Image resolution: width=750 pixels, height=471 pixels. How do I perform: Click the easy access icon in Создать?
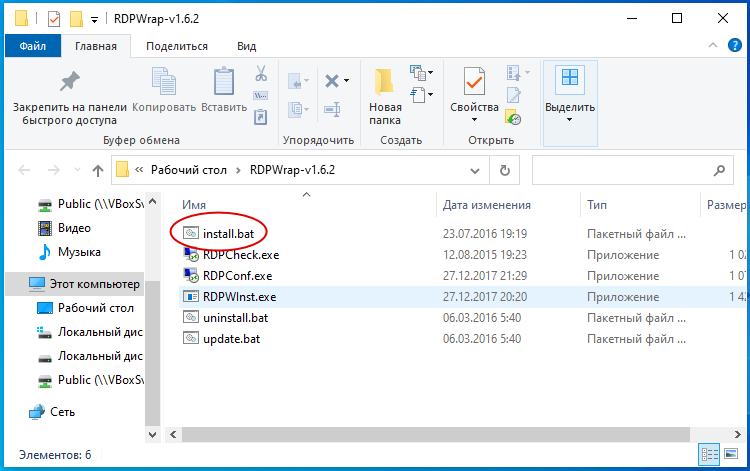click(418, 94)
